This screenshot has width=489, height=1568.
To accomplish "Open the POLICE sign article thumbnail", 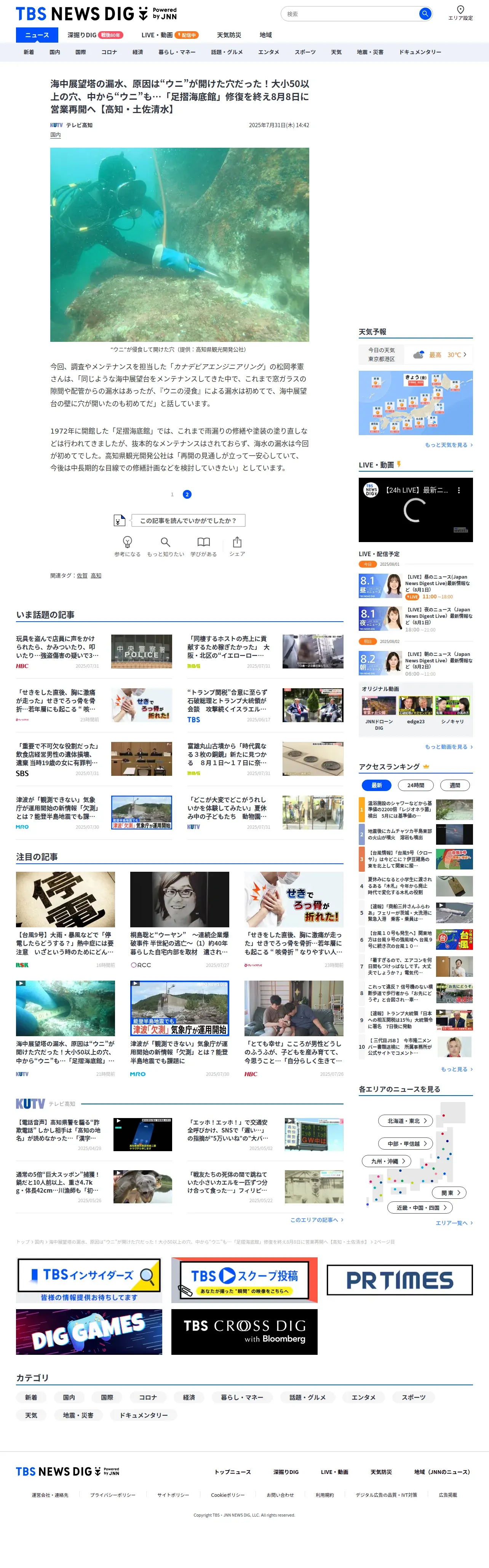I will tap(141, 651).
